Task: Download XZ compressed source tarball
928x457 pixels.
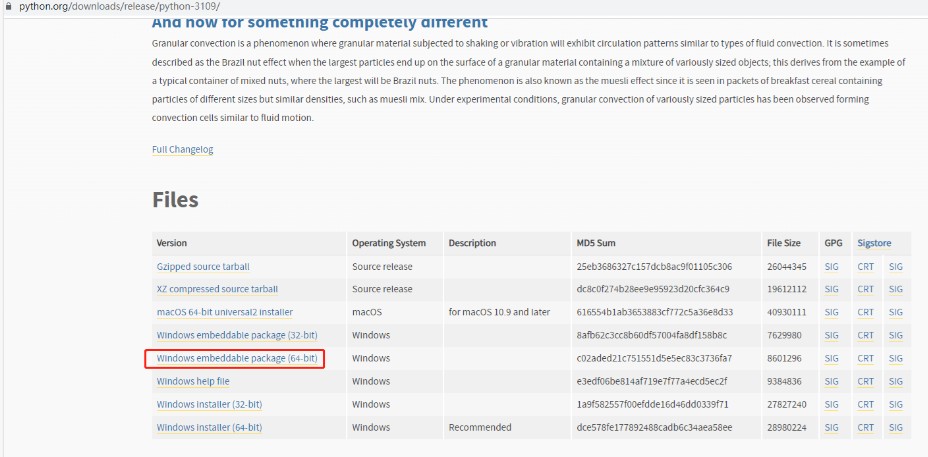Action: (x=217, y=289)
